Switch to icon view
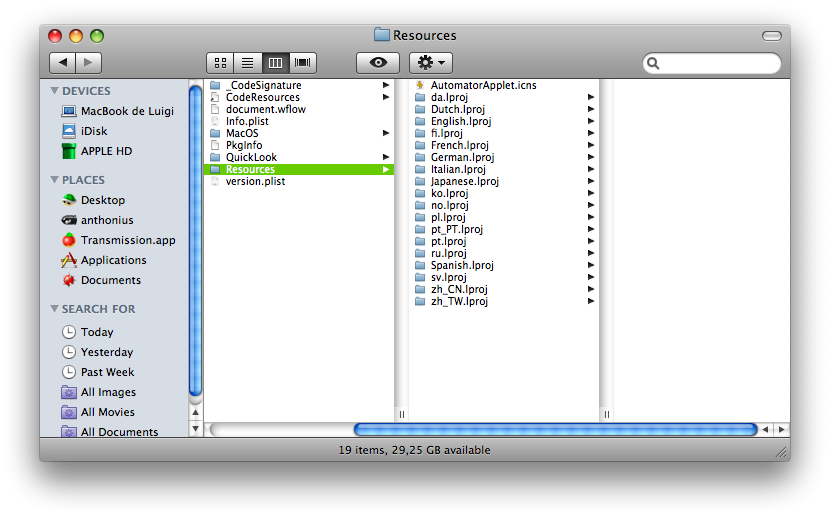Screen dimensions: 830x516 pyautogui.click(x=221, y=63)
